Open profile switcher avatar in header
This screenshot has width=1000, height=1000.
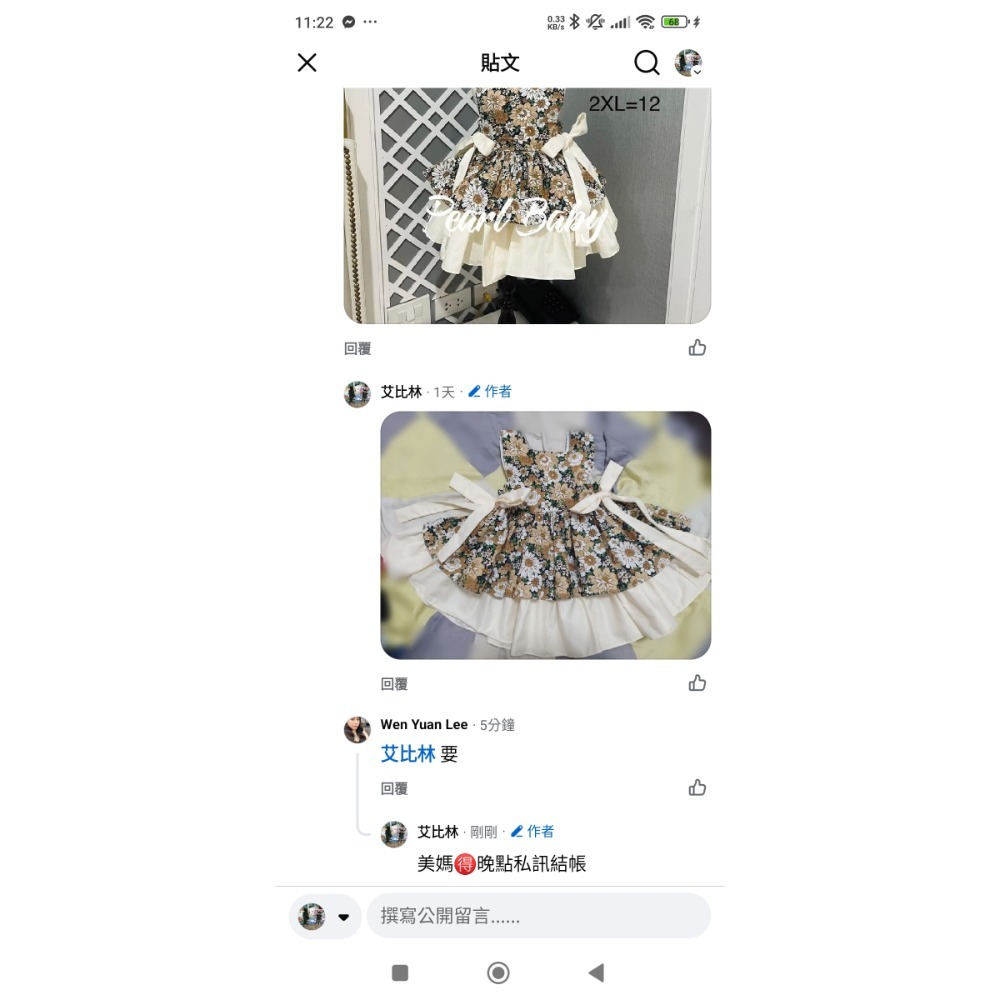[x=688, y=62]
